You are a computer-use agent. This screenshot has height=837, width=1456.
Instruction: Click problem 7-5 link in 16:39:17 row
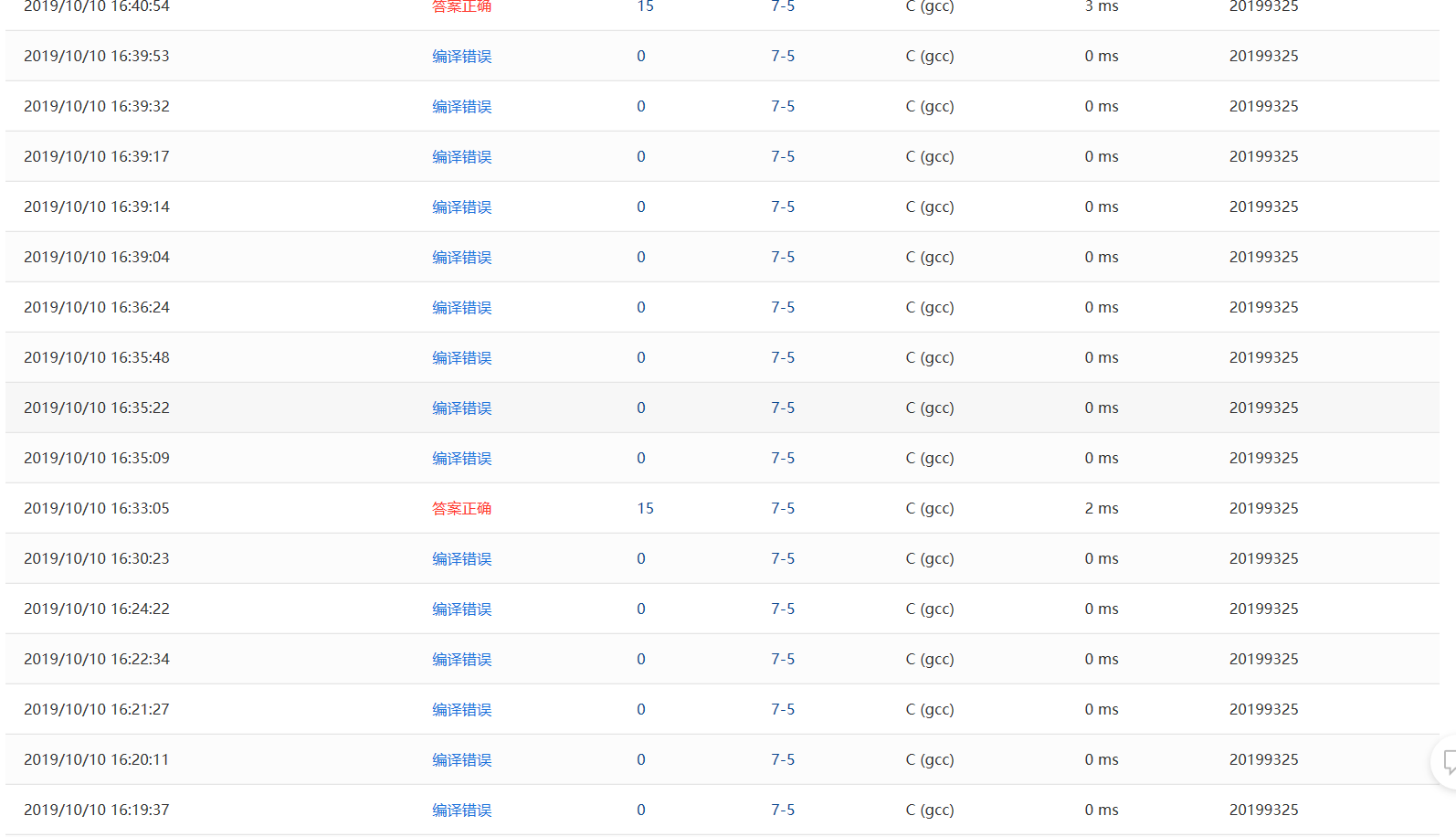pyautogui.click(x=782, y=157)
